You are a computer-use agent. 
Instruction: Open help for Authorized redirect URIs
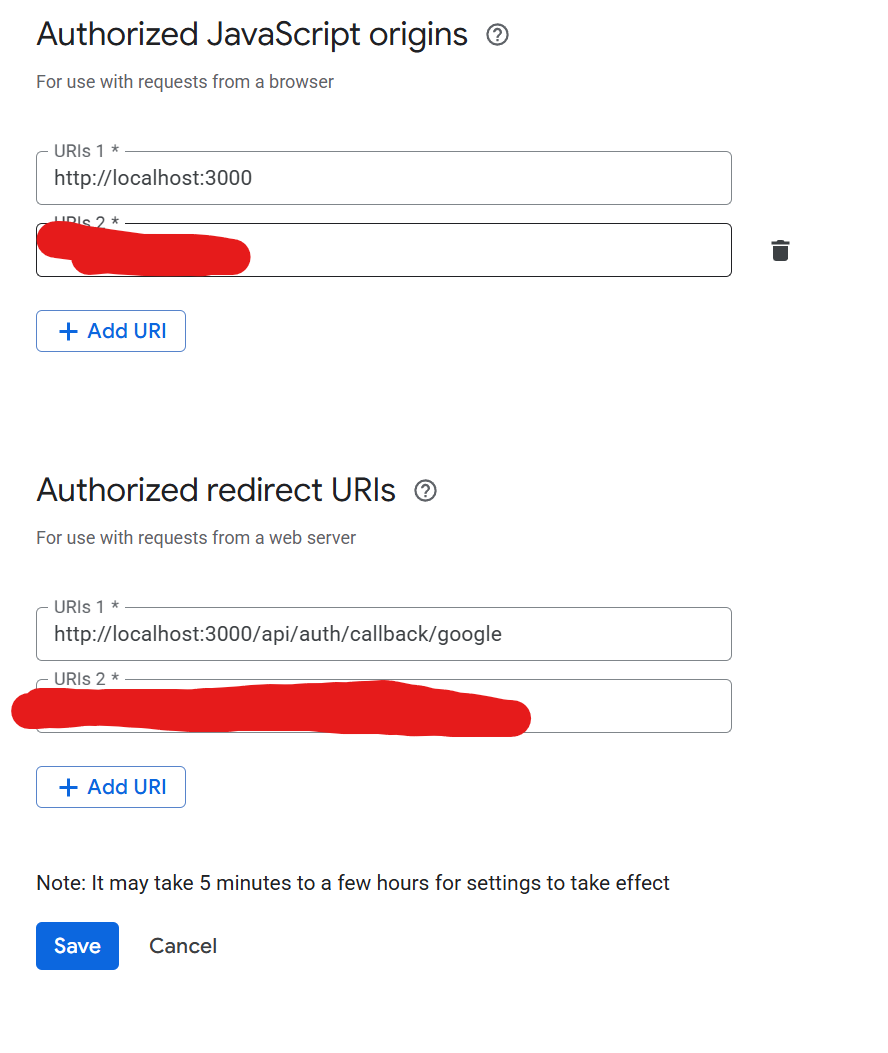tap(425, 491)
